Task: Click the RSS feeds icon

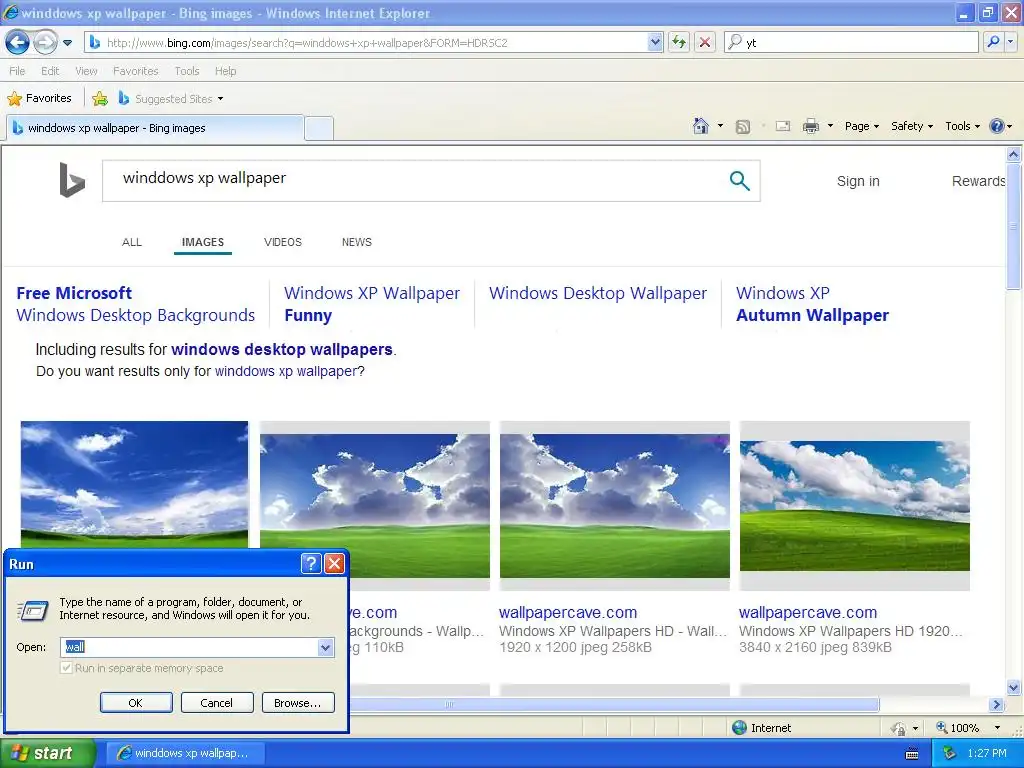Action: point(743,127)
